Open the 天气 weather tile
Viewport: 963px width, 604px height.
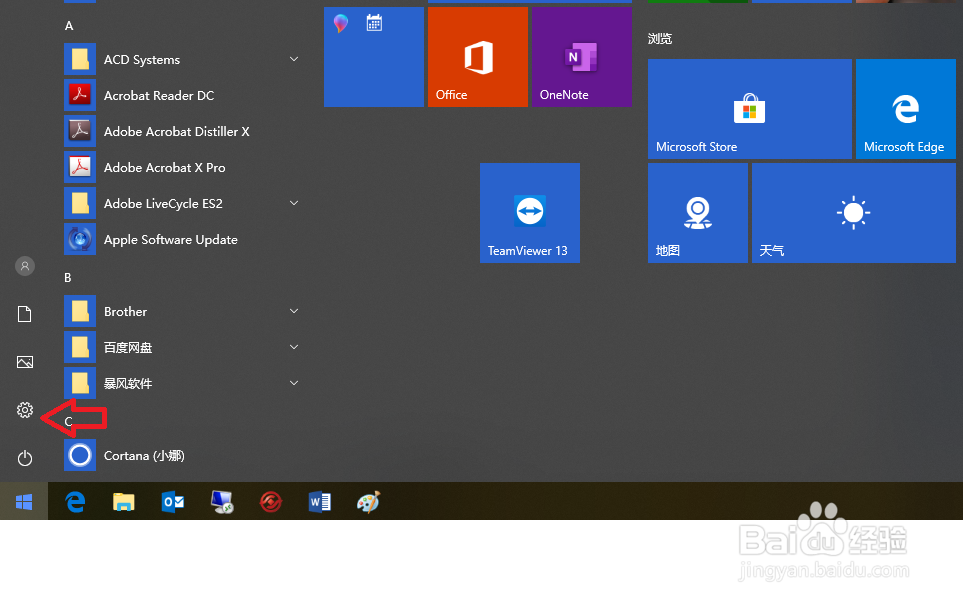click(x=854, y=213)
